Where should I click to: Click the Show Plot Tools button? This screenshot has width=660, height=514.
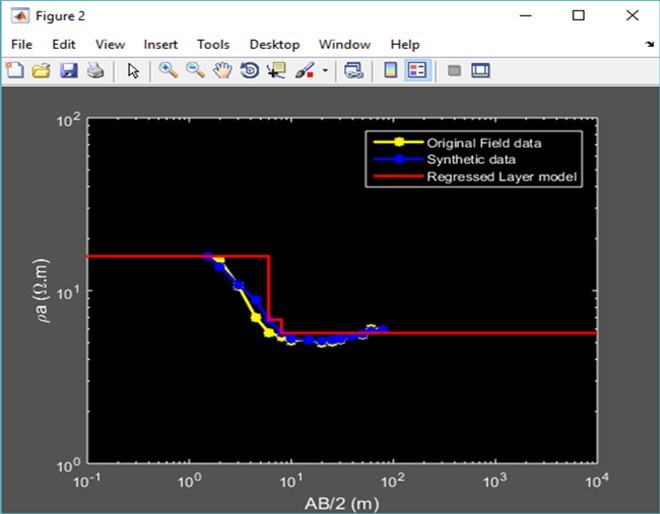(481, 71)
